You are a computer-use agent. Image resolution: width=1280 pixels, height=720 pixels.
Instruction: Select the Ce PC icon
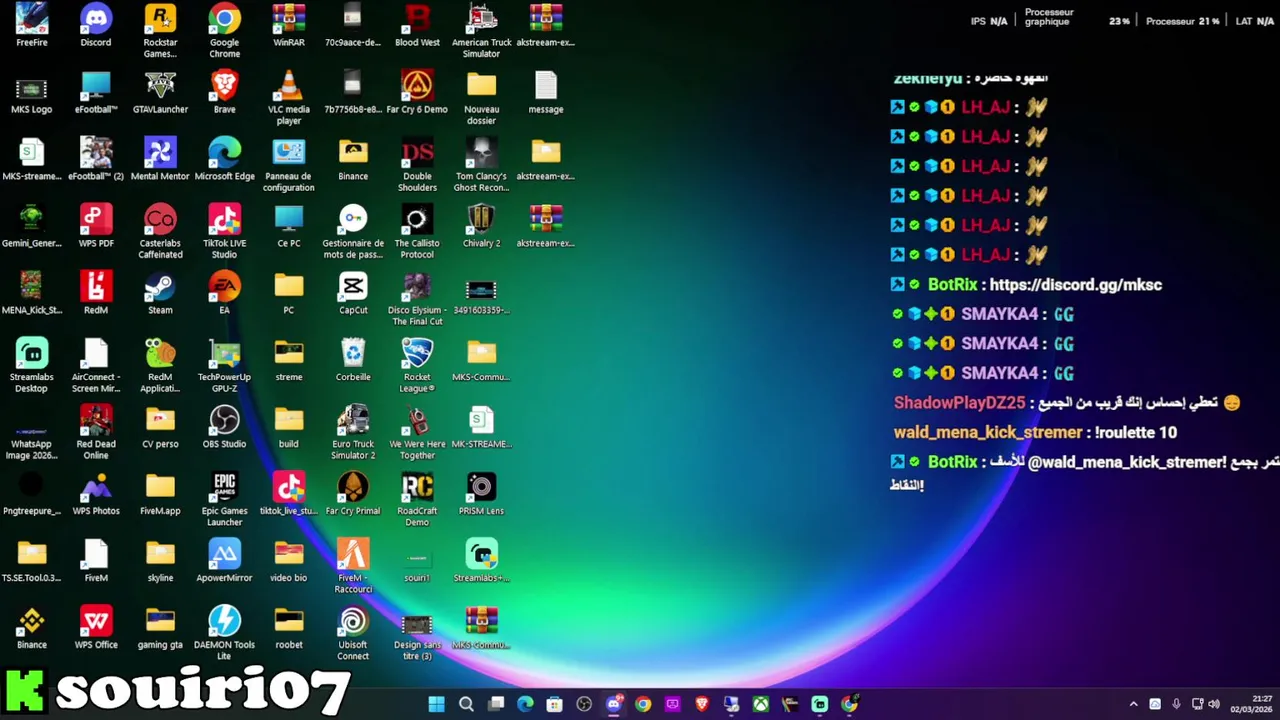pyautogui.click(x=289, y=226)
